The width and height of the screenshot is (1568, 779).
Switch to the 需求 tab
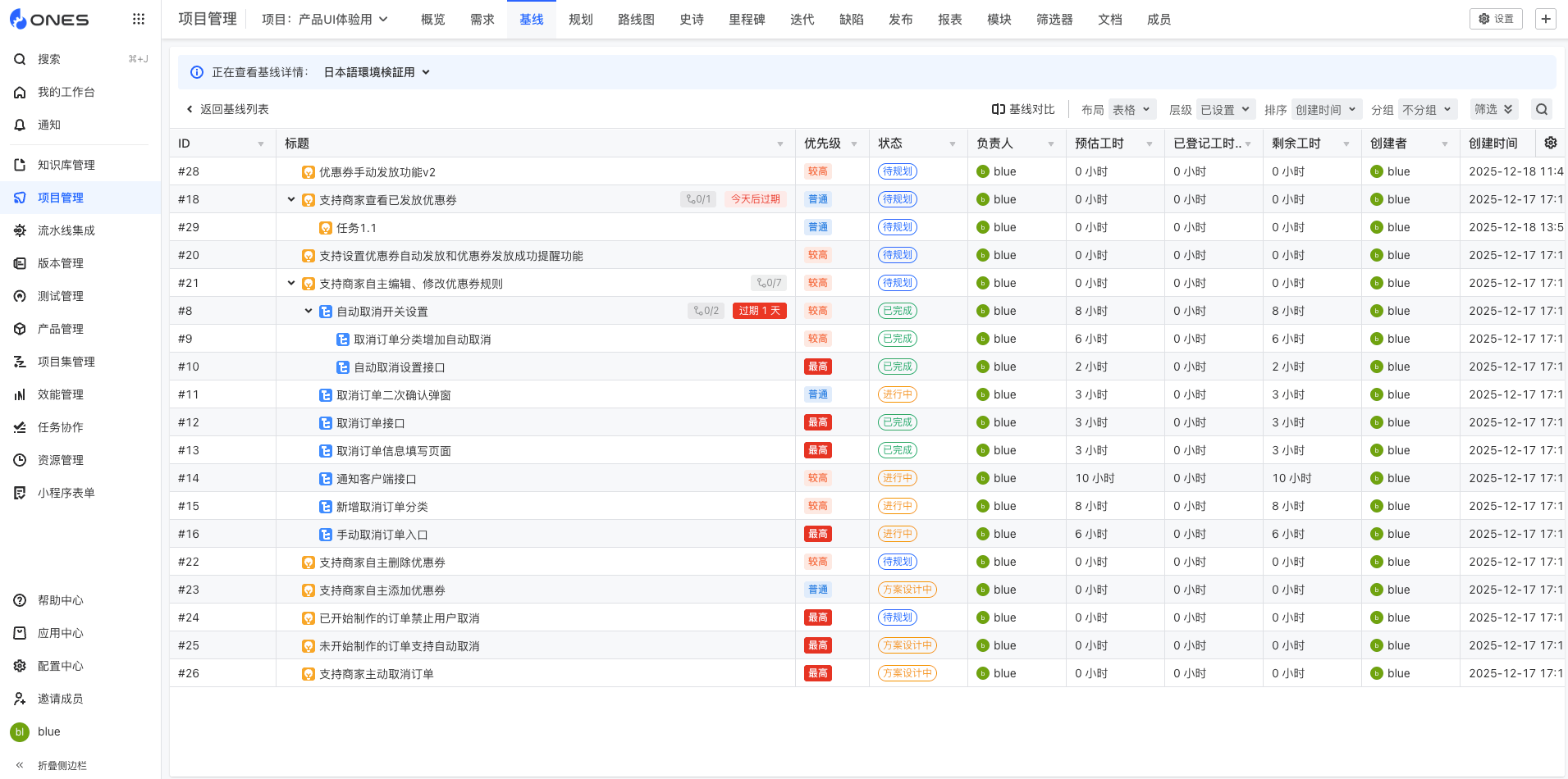(482, 19)
